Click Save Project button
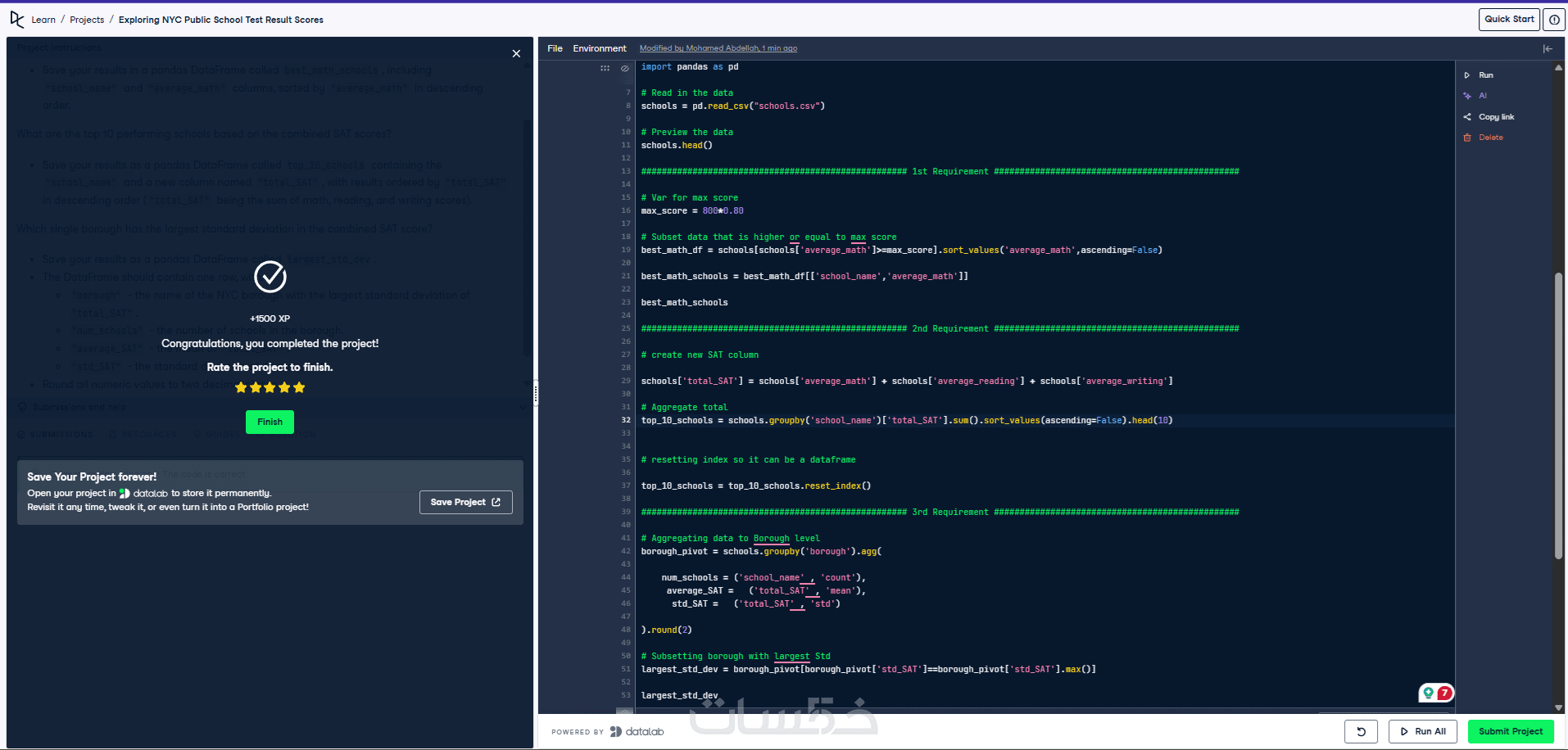 (465, 502)
